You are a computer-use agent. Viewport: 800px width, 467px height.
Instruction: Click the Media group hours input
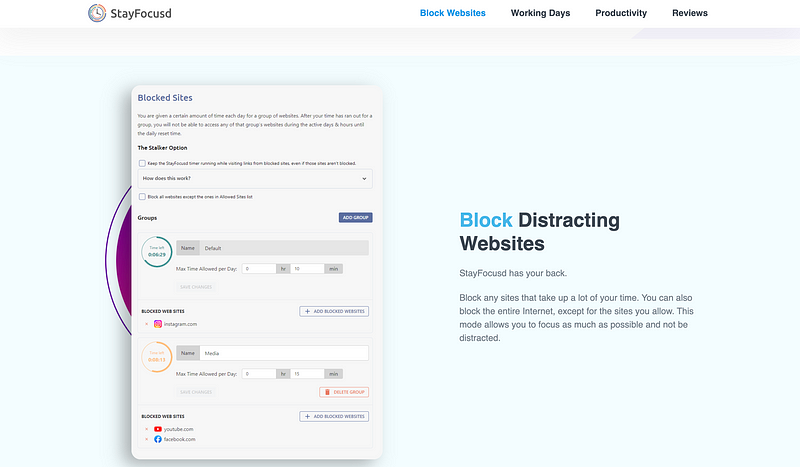pyautogui.click(x=259, y=374)
